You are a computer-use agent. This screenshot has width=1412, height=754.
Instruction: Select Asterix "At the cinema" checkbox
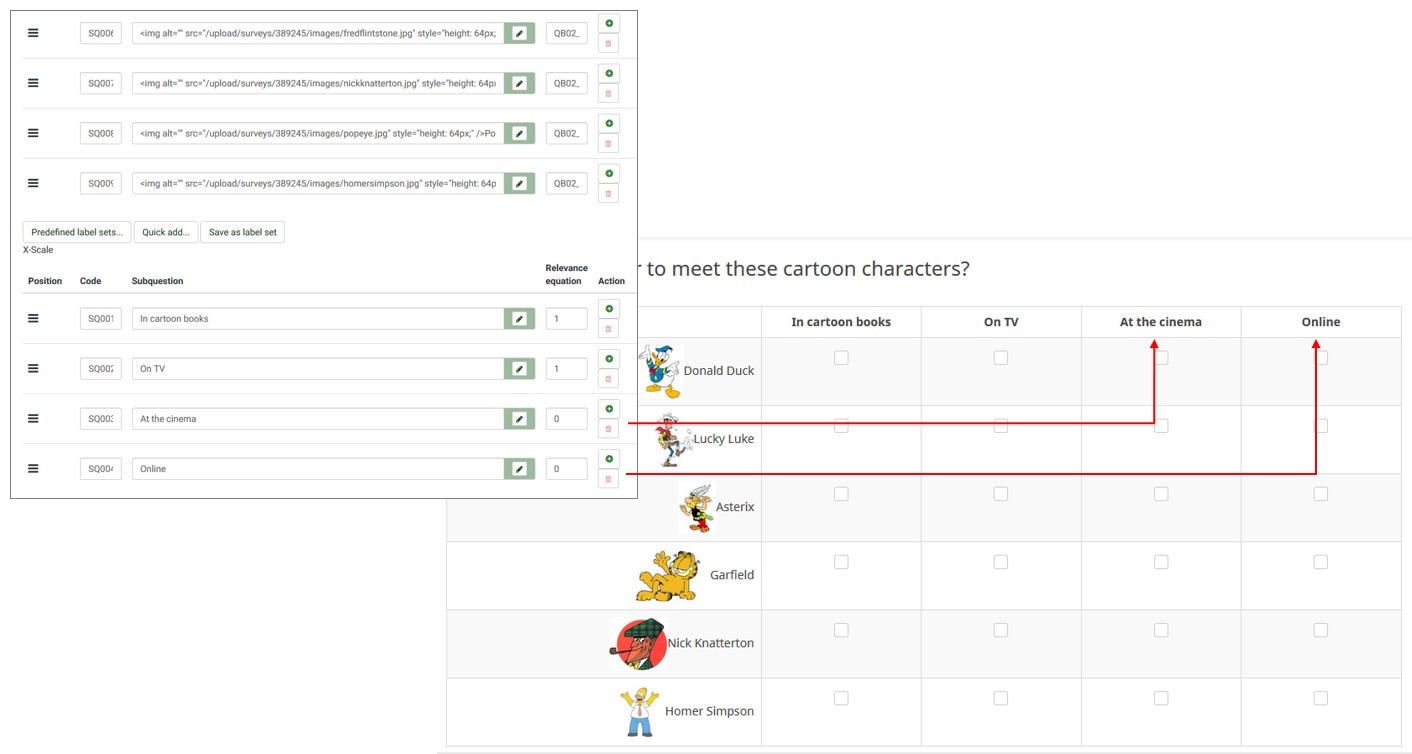click(x=1161, y=494)
